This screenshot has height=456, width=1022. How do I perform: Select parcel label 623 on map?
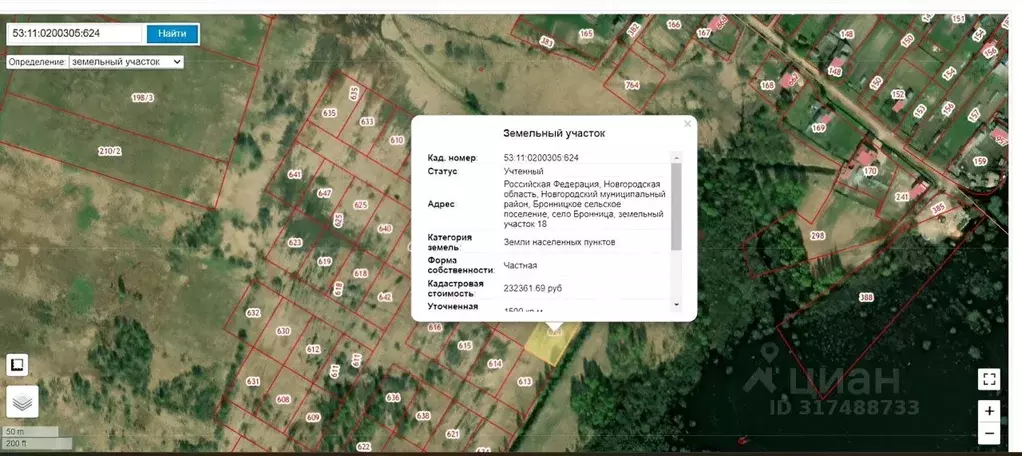295,242
